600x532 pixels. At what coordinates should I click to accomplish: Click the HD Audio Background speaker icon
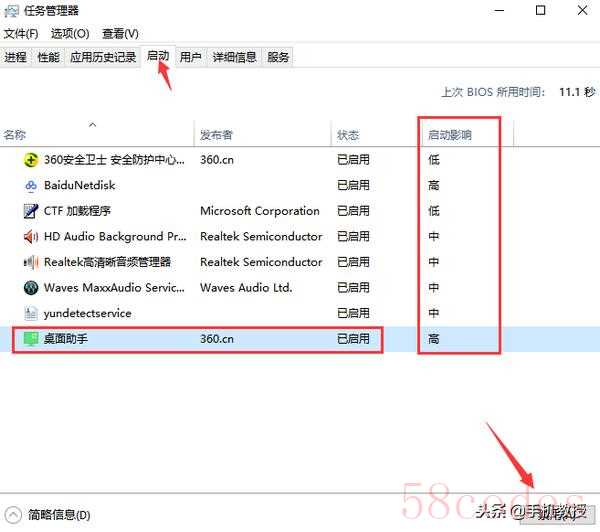pos(31,237)
